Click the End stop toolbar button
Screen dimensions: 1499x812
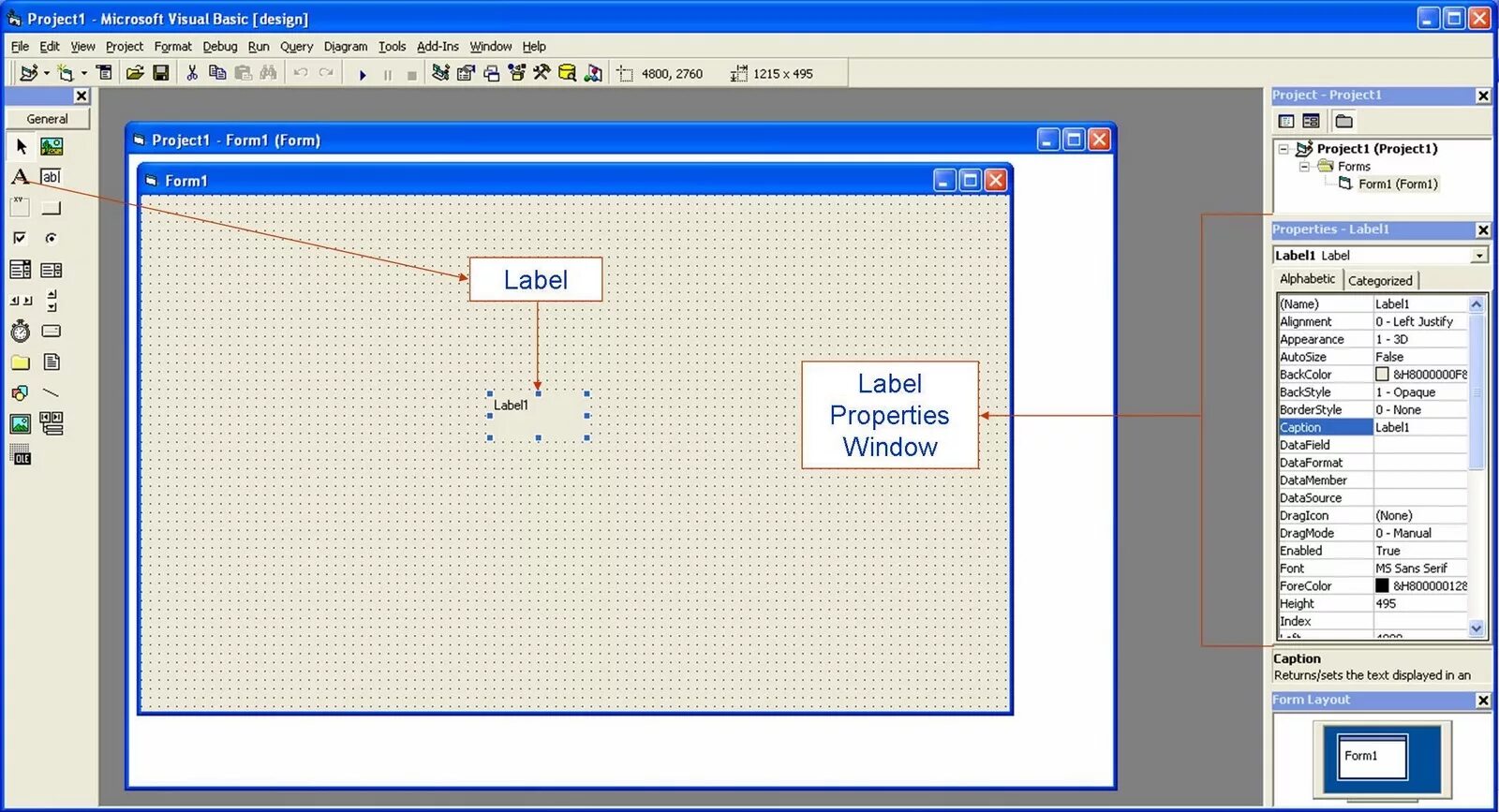tap(412, 75)
